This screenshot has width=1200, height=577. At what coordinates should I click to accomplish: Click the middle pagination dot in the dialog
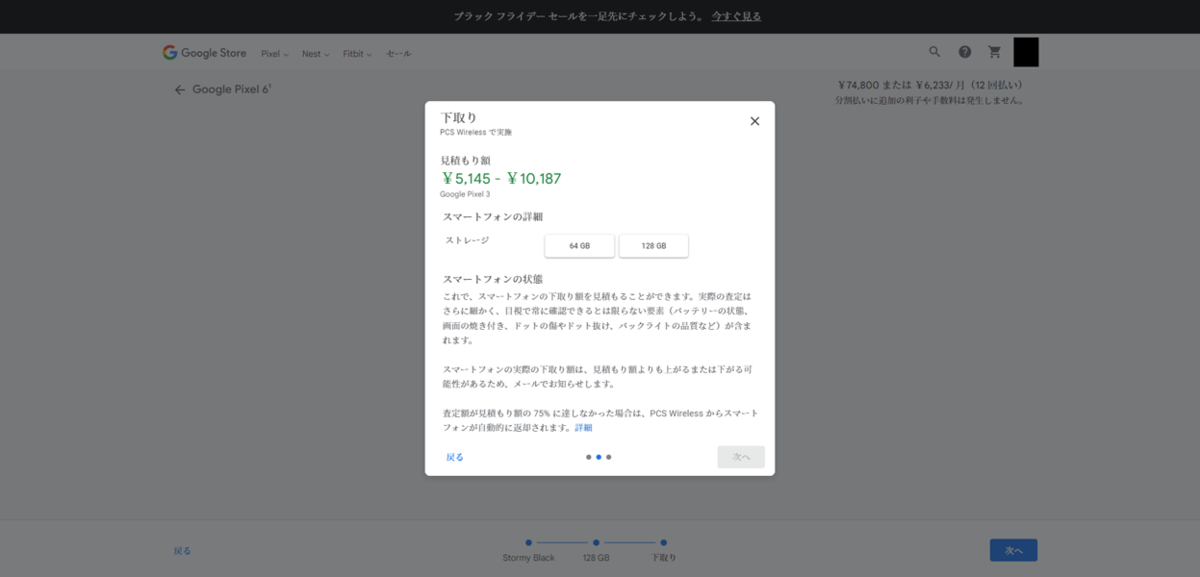(598, 457)
